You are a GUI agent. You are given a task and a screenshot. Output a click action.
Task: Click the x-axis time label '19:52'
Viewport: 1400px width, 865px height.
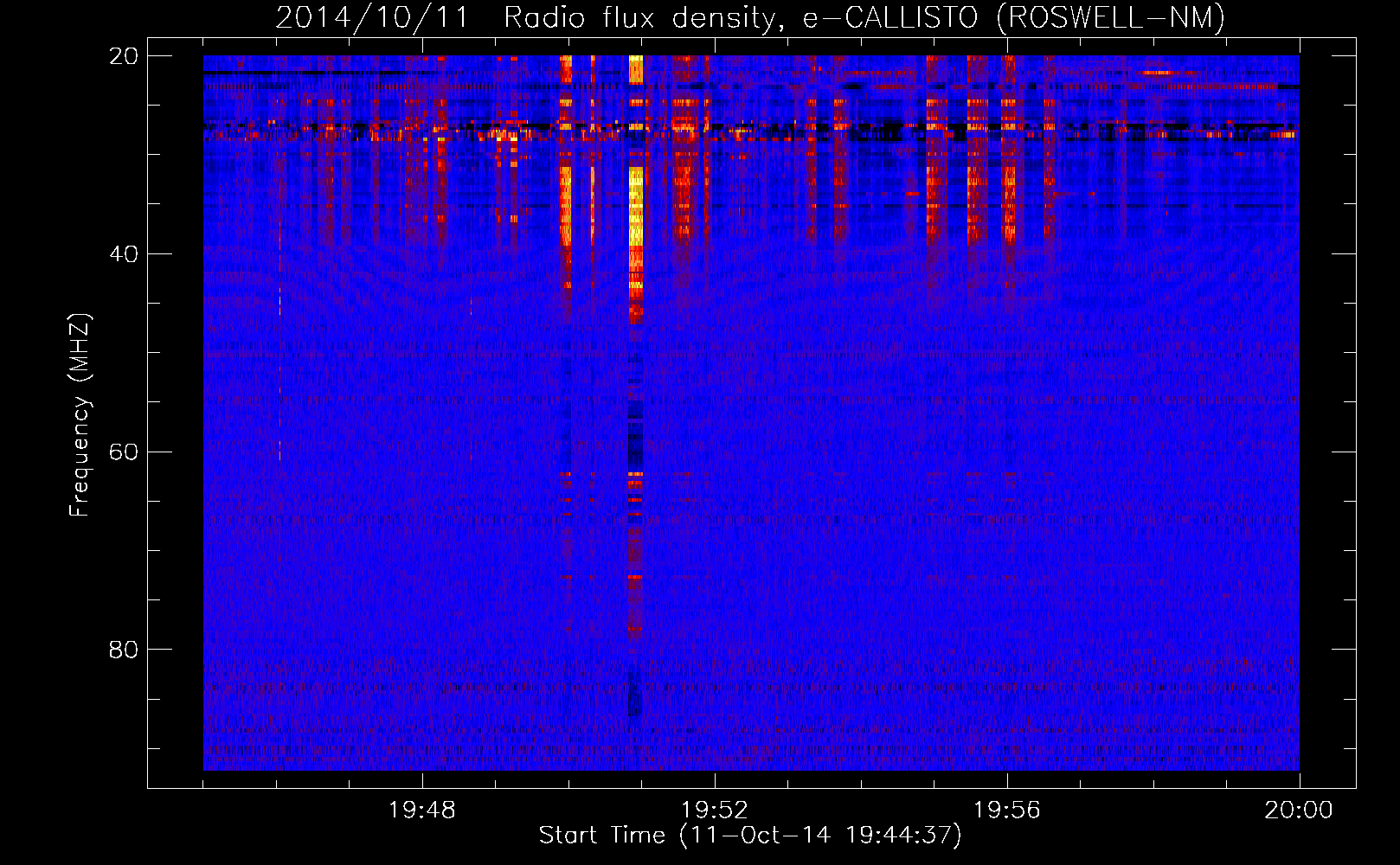(715, 811)
